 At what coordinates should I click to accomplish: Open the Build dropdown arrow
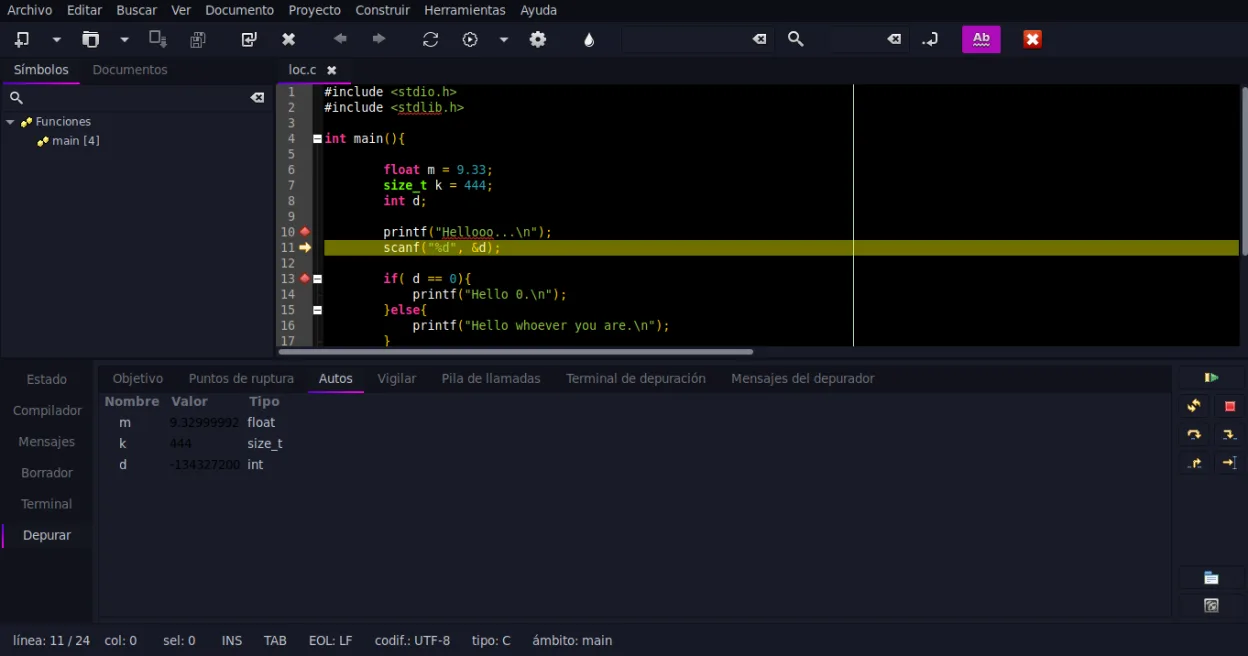click(x=504, y=40)
